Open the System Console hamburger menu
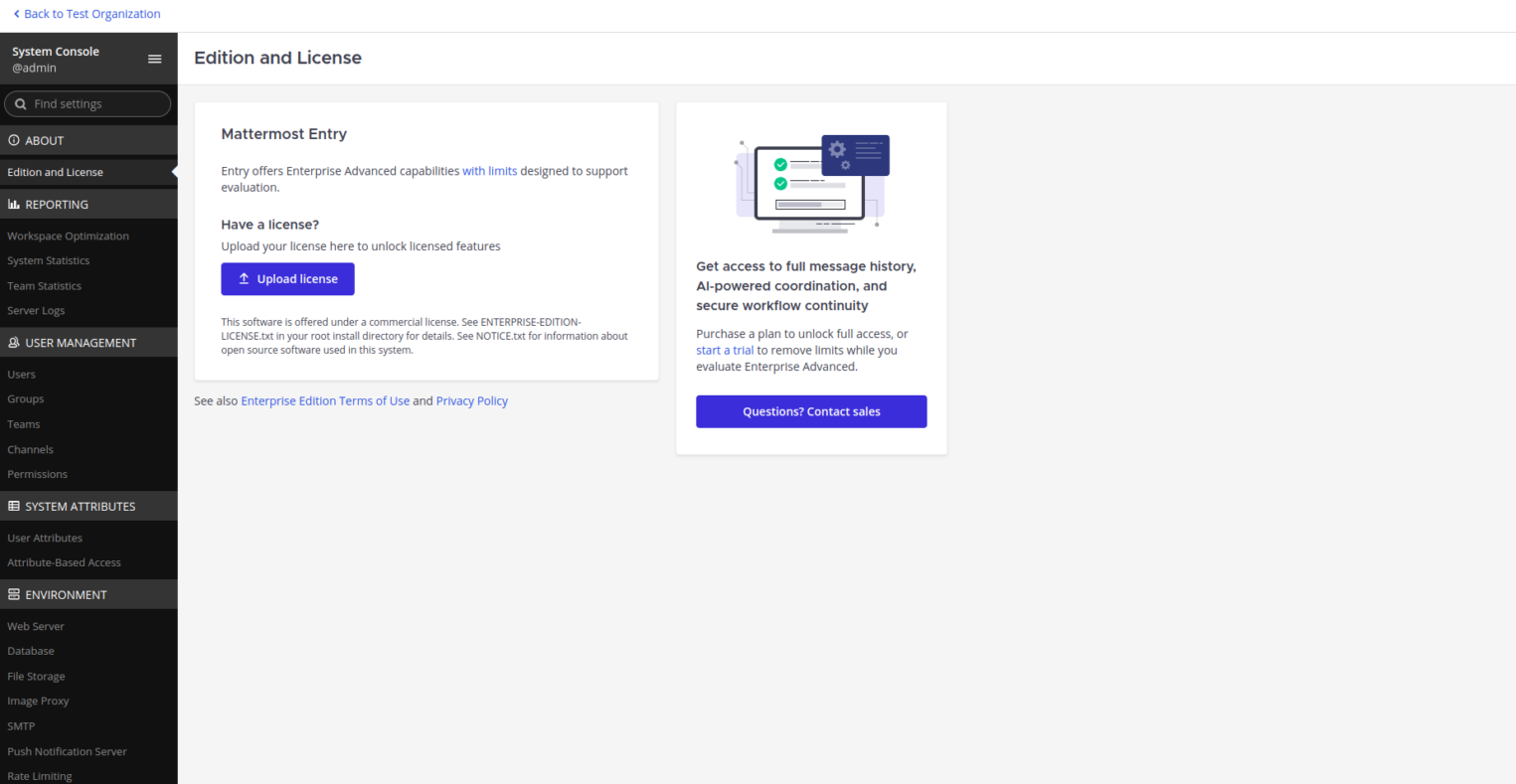Screen dimensions: 1516x784 click(x=154, y=59)
